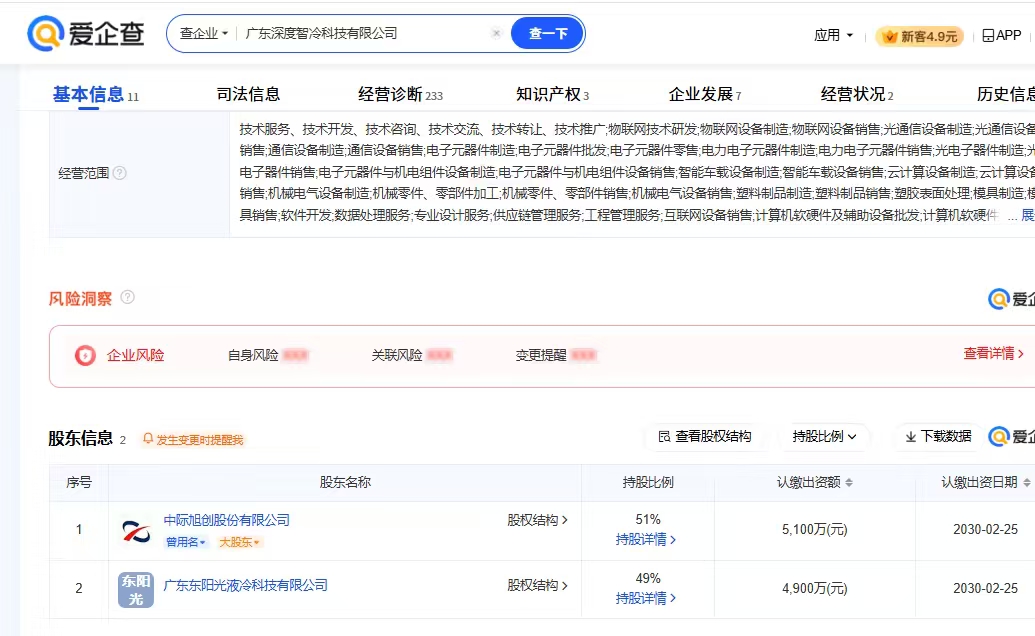This screenshot has width=1035, height=636.
Task: Expand the 大股东 tag dropdown
Action: click(x=239, y=542)
